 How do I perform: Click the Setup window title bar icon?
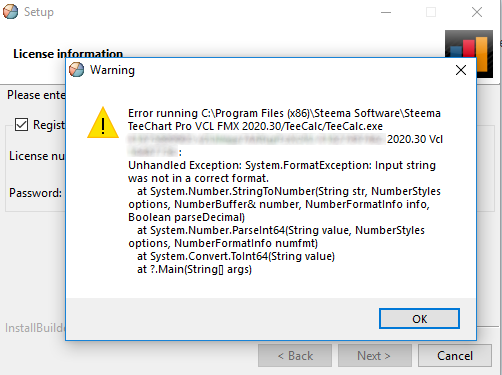tap(11, 12)
